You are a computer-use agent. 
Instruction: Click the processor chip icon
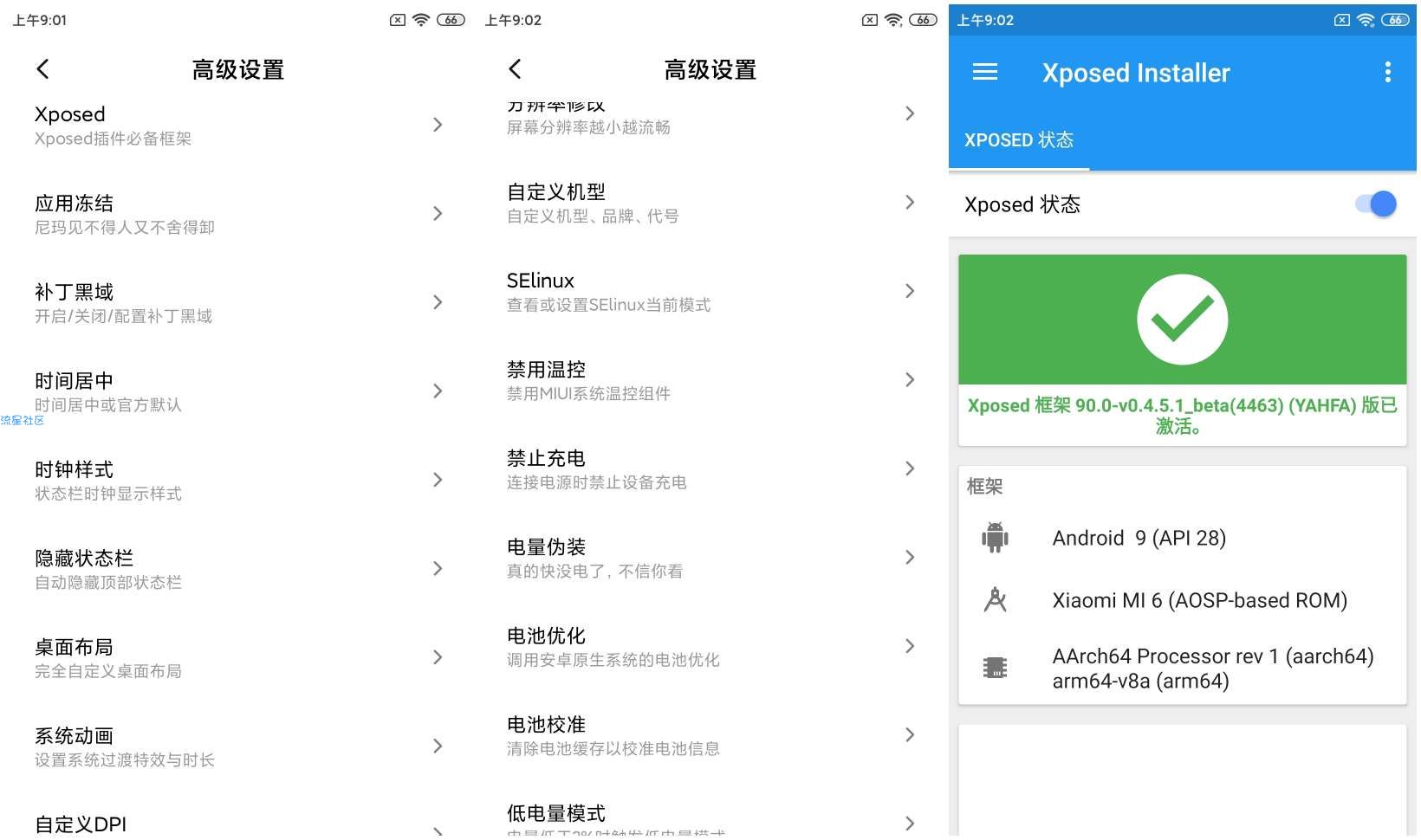point(995,668)
